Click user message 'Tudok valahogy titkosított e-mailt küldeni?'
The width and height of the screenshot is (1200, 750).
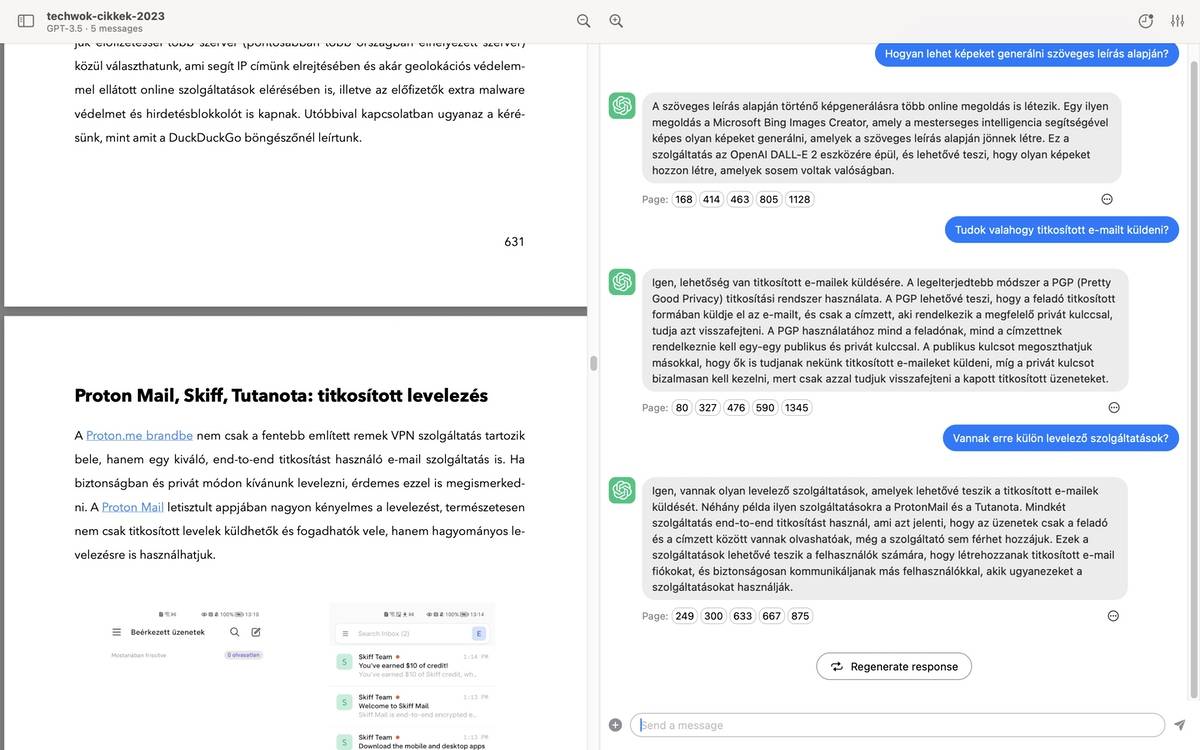click(x=1062, y=229)
